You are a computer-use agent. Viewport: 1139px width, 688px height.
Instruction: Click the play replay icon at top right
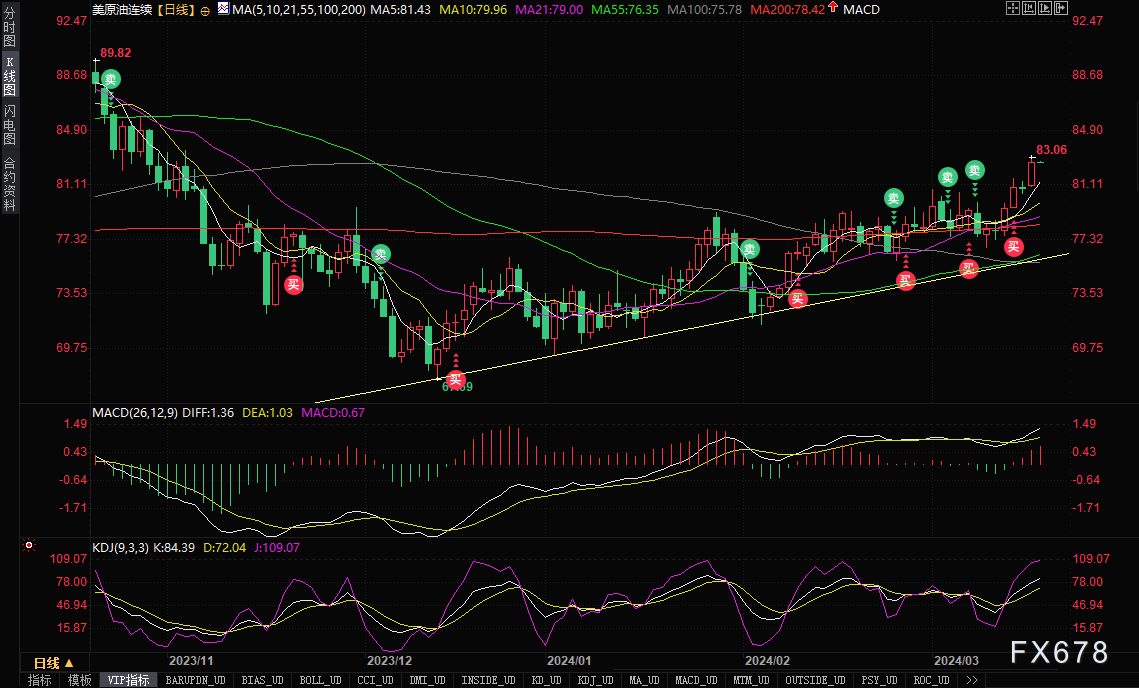[1045, 9]
